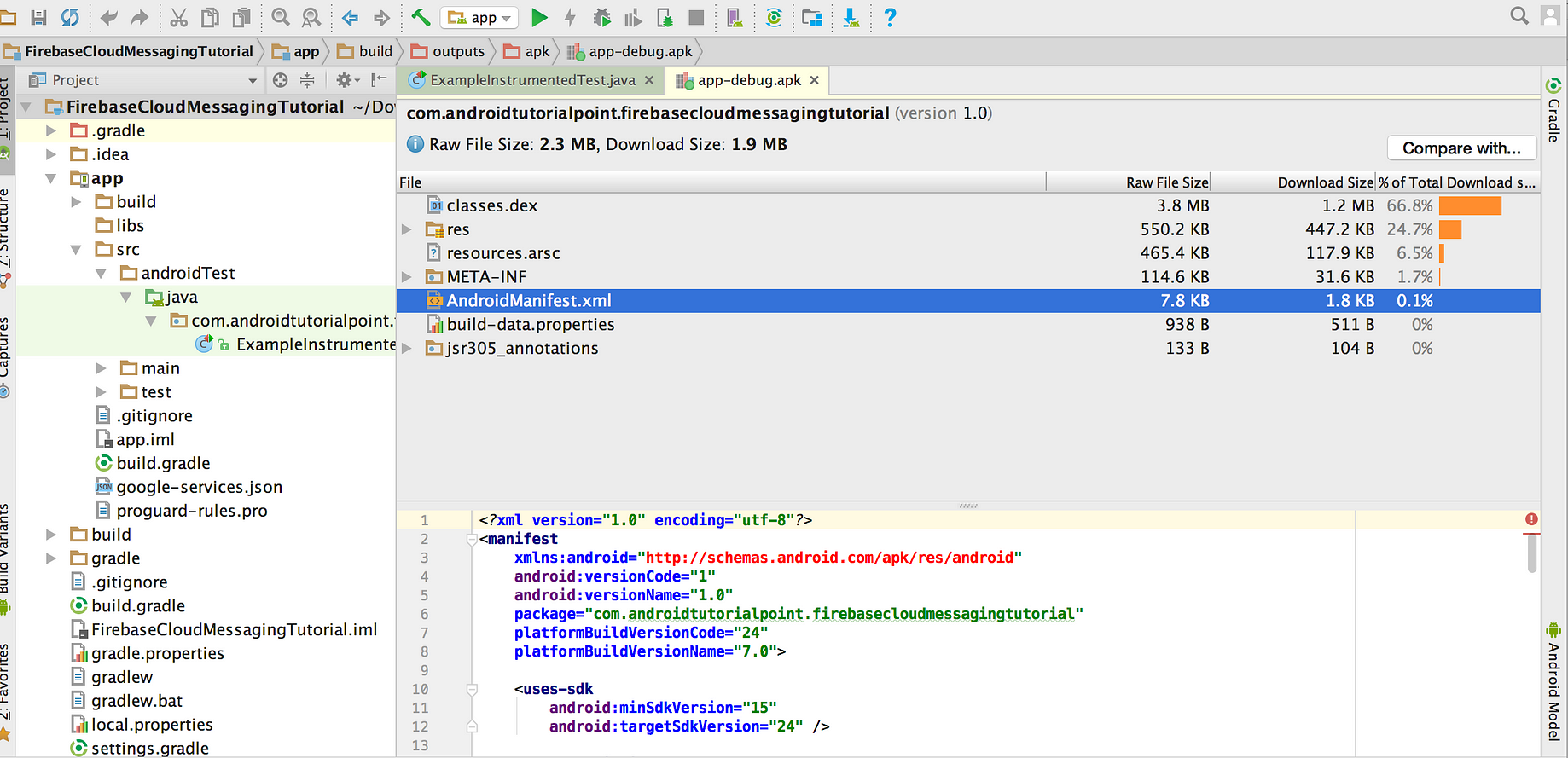Hide the Project tool window

[x=380, y=80]
